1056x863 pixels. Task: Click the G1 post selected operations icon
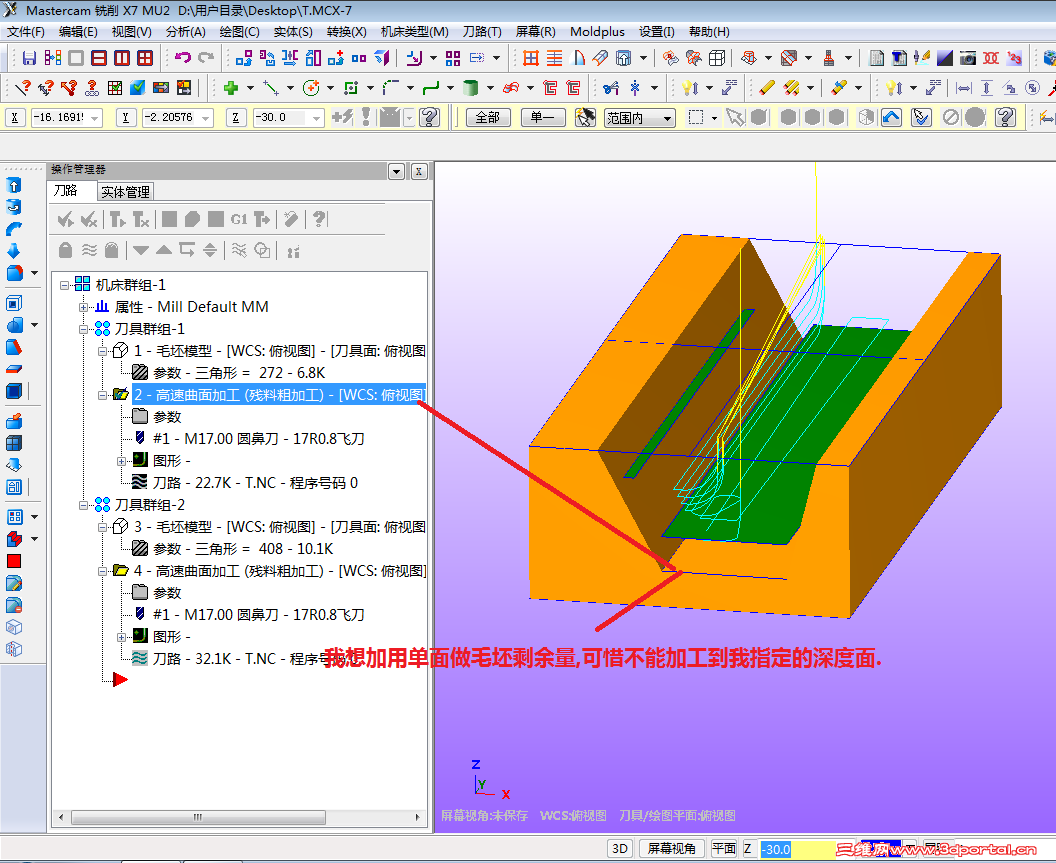pyautogui.click(x=238, y=219)
